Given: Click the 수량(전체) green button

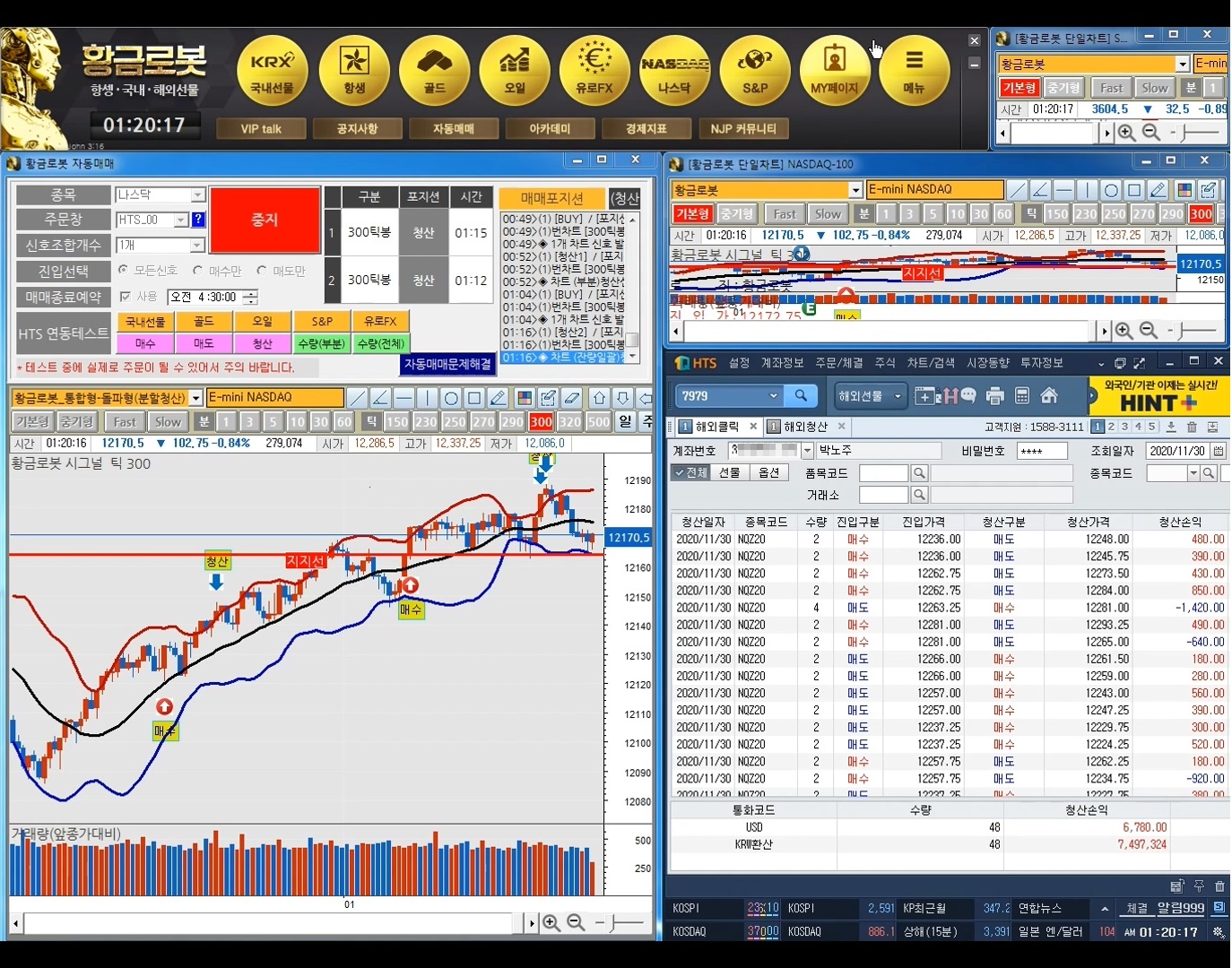Looking at the screenshot, I should point(380,343).
